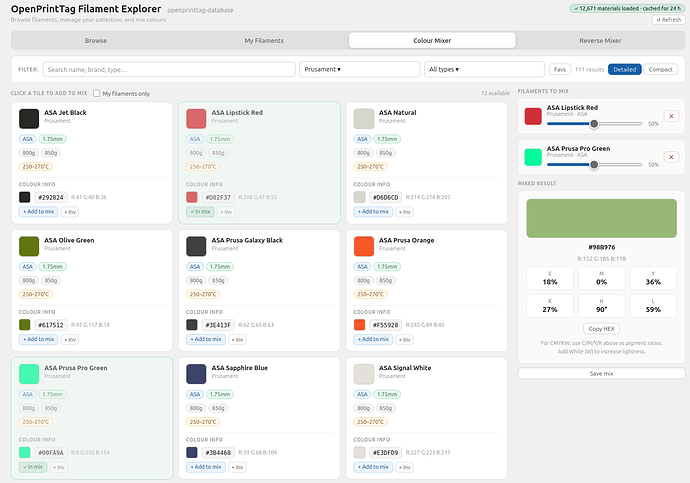Remove ASA Prusa Pro Green from mix
Screen dimensions: 690x483
pyautogui.click(x=671, y=157)
